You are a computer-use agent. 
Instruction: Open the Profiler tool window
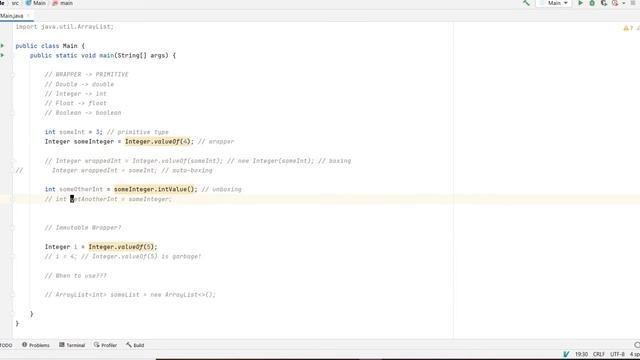pyautogui.click(x=105, y=345)
